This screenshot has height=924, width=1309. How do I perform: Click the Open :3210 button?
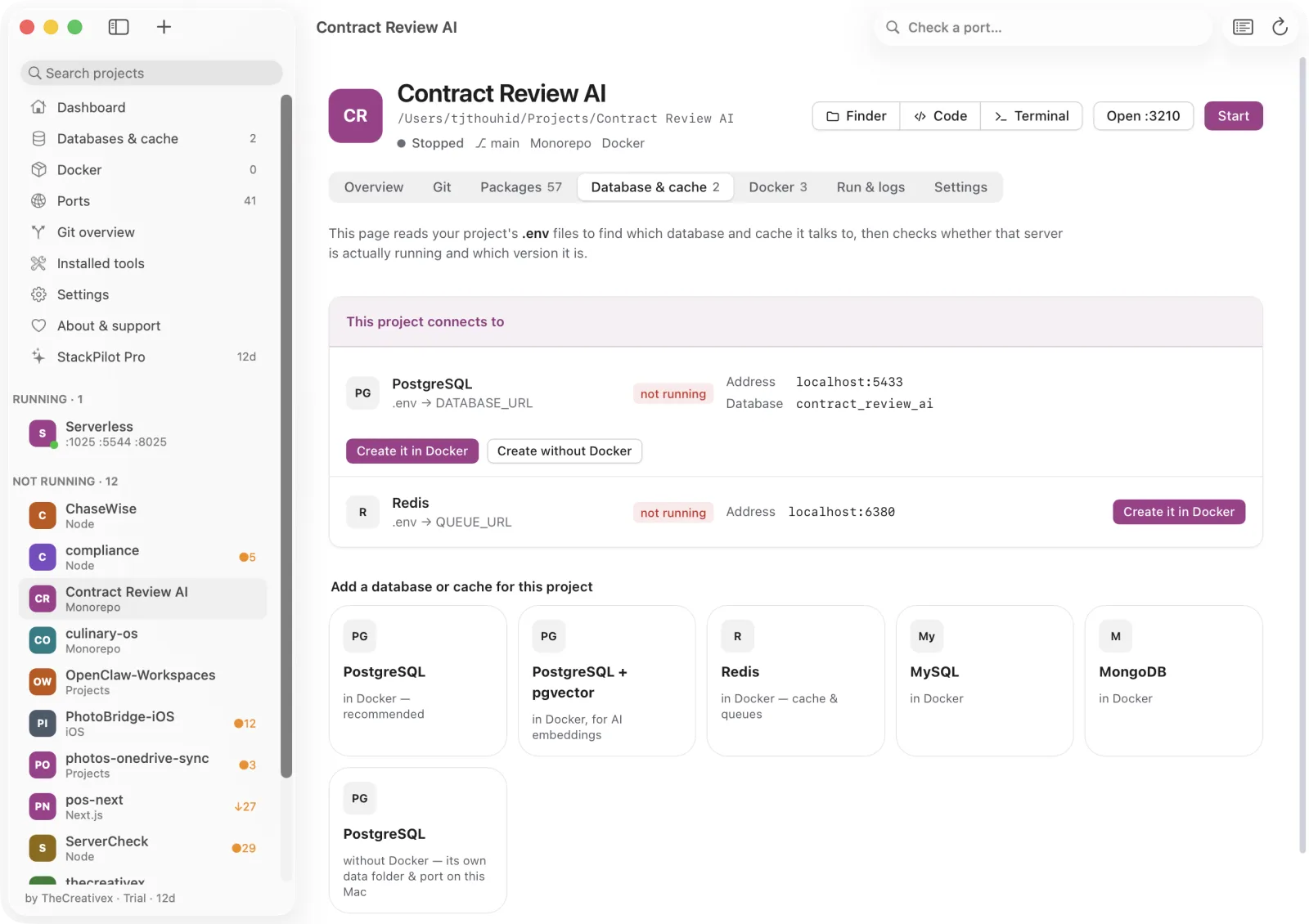coord(1143,116)
